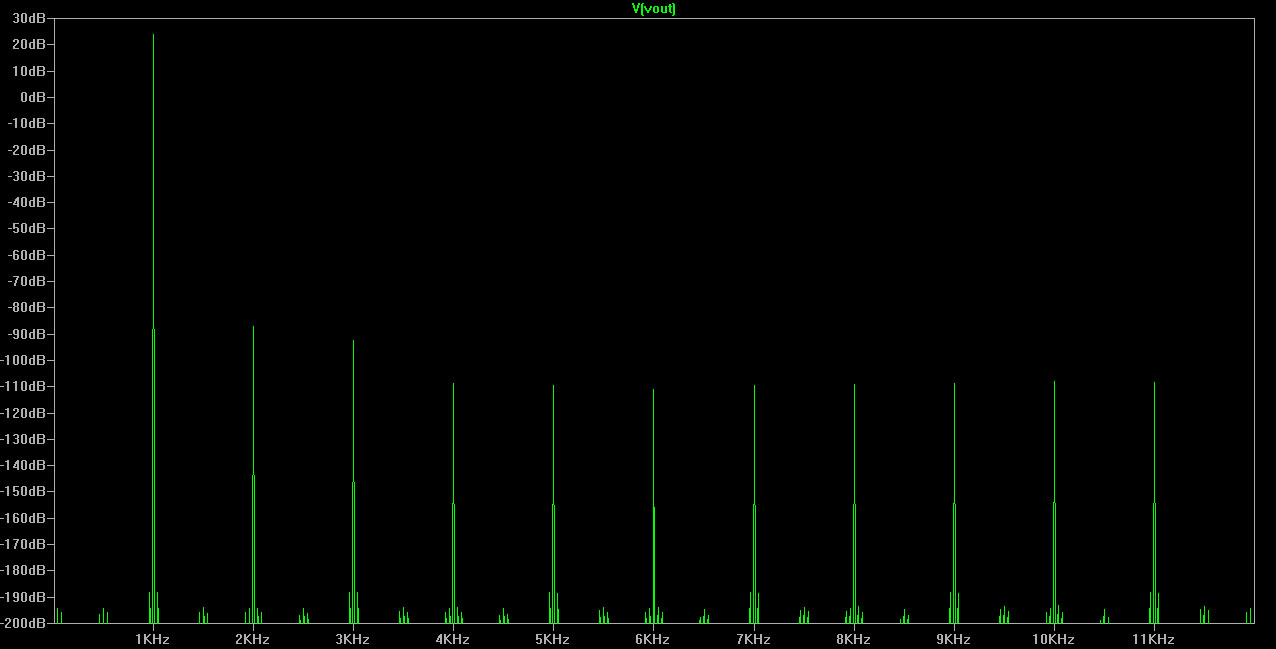The width and height of the screenshot is (1276, 649).
Task: Click the 6KHz frequency axis label
Action: (653, 639)
